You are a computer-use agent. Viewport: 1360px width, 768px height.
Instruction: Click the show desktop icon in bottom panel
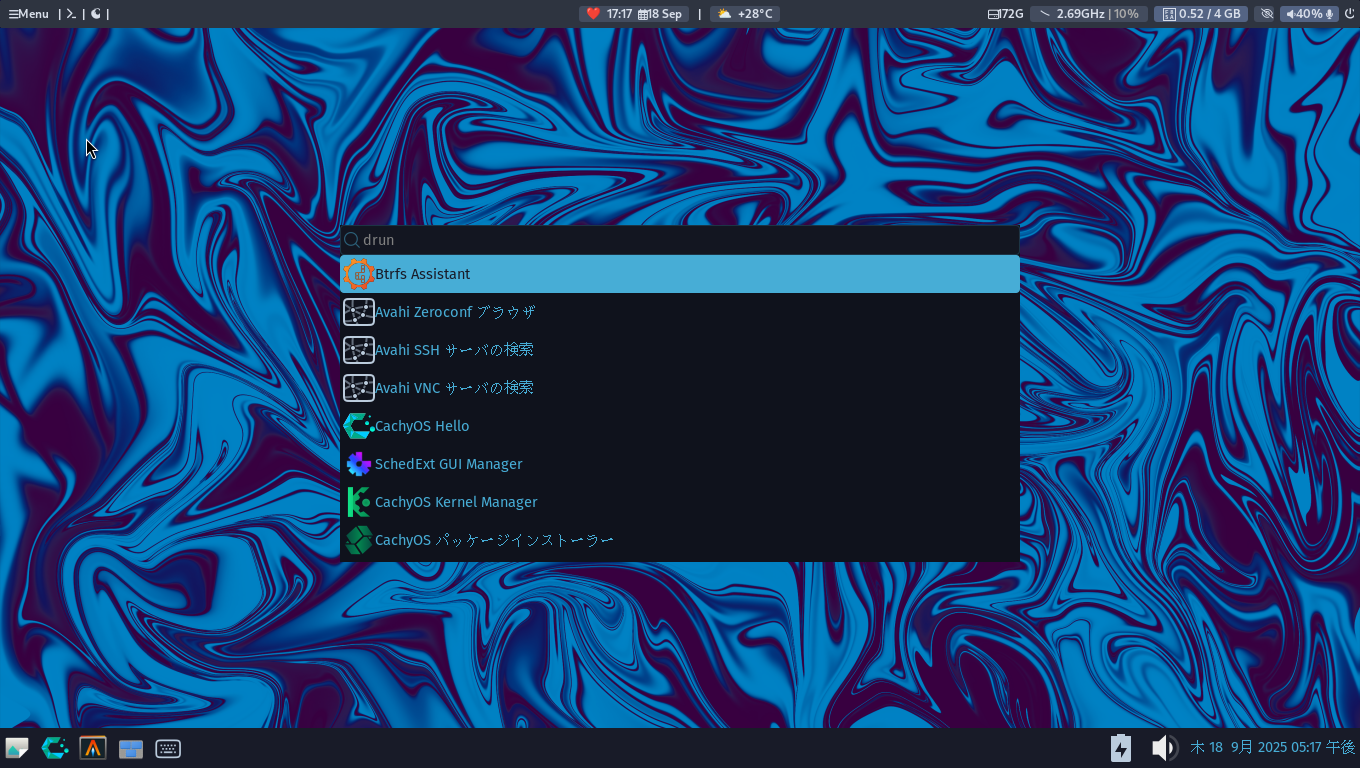tap(17, 748)
